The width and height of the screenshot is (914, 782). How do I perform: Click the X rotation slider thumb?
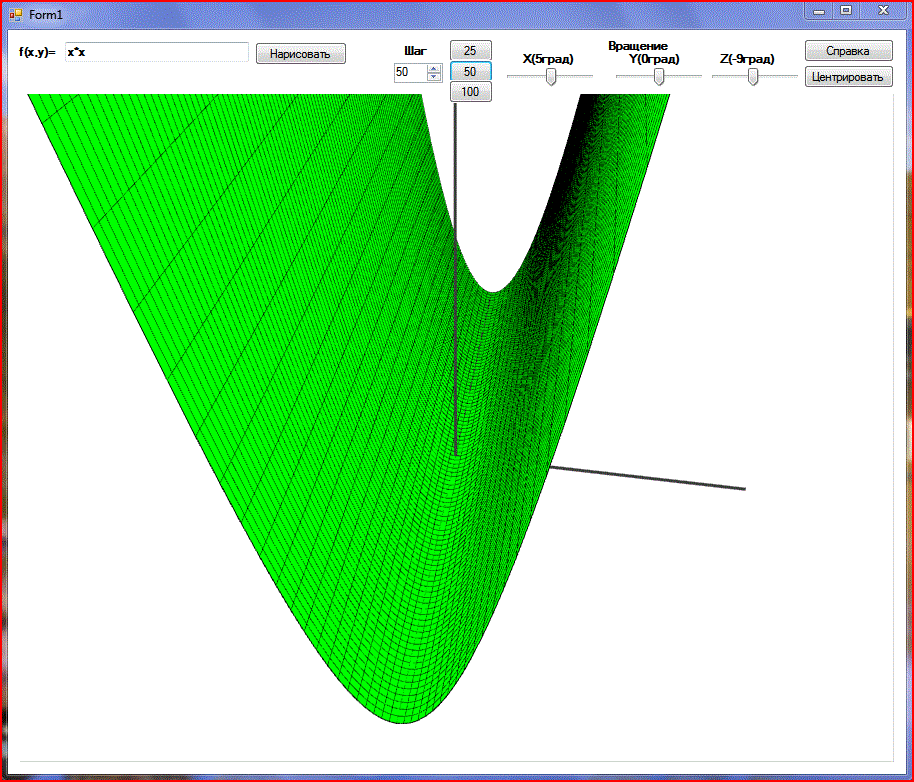[550, 77]
